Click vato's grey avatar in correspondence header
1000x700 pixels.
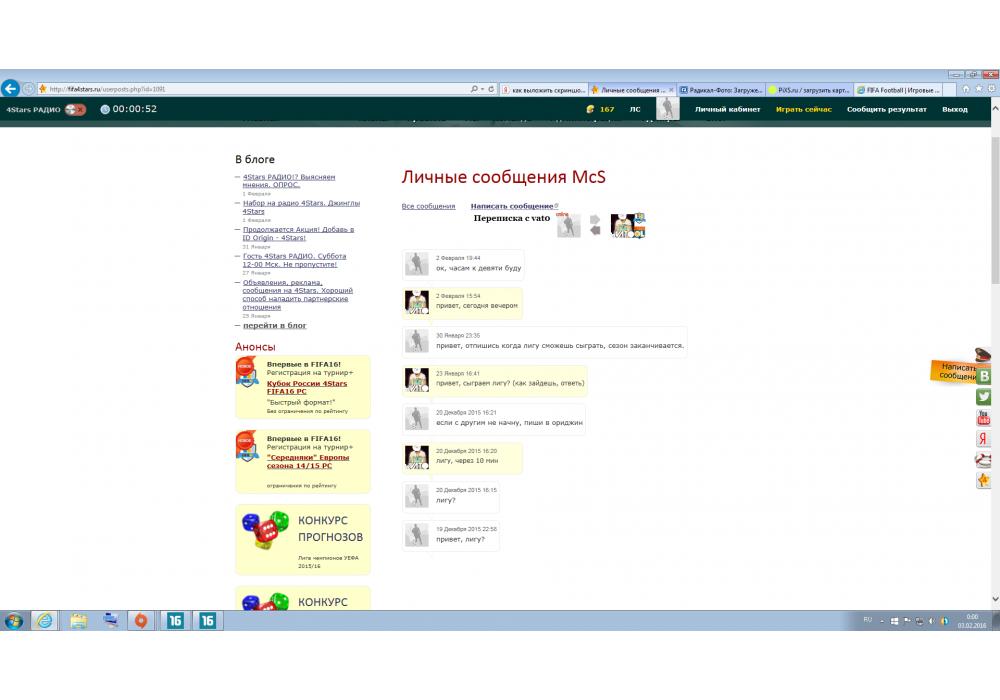tap(568, 226)
